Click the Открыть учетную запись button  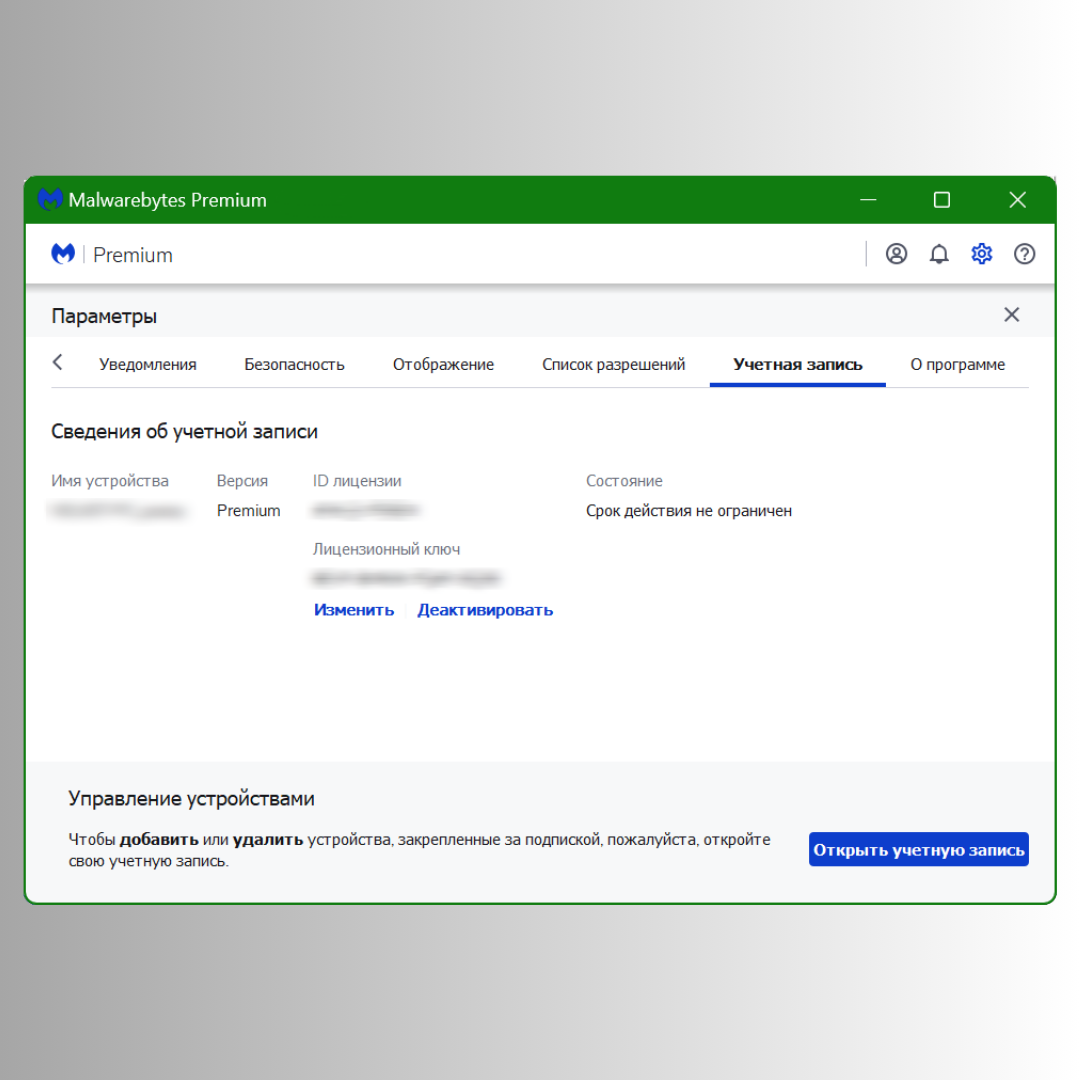[x=918, y=849]
